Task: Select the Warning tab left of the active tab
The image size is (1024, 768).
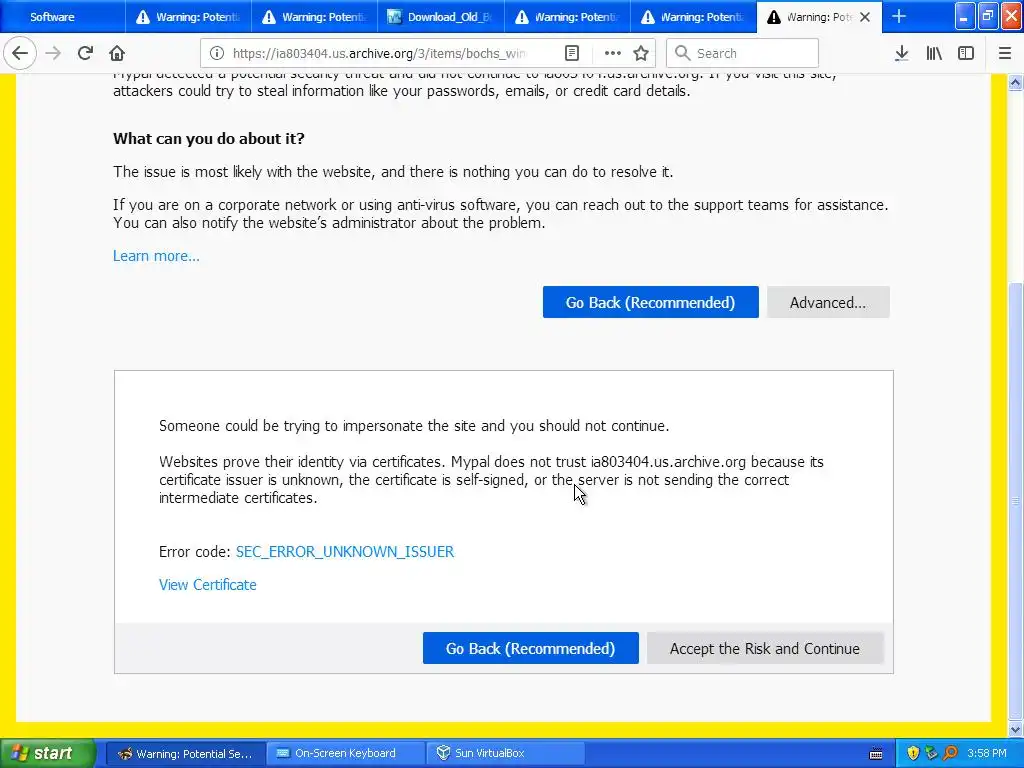Action: [693, 17]
